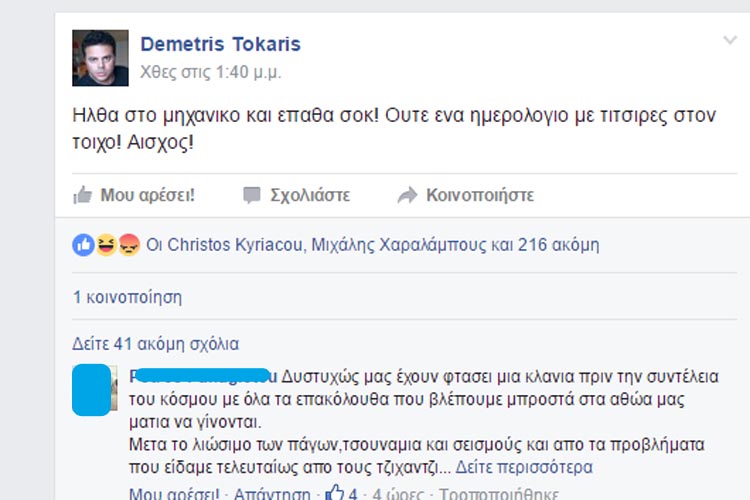The height and width of the screenshot is (500, 750).
Task: Show the 216 ακόμη reactions list
Action: (x=558, y=245)
